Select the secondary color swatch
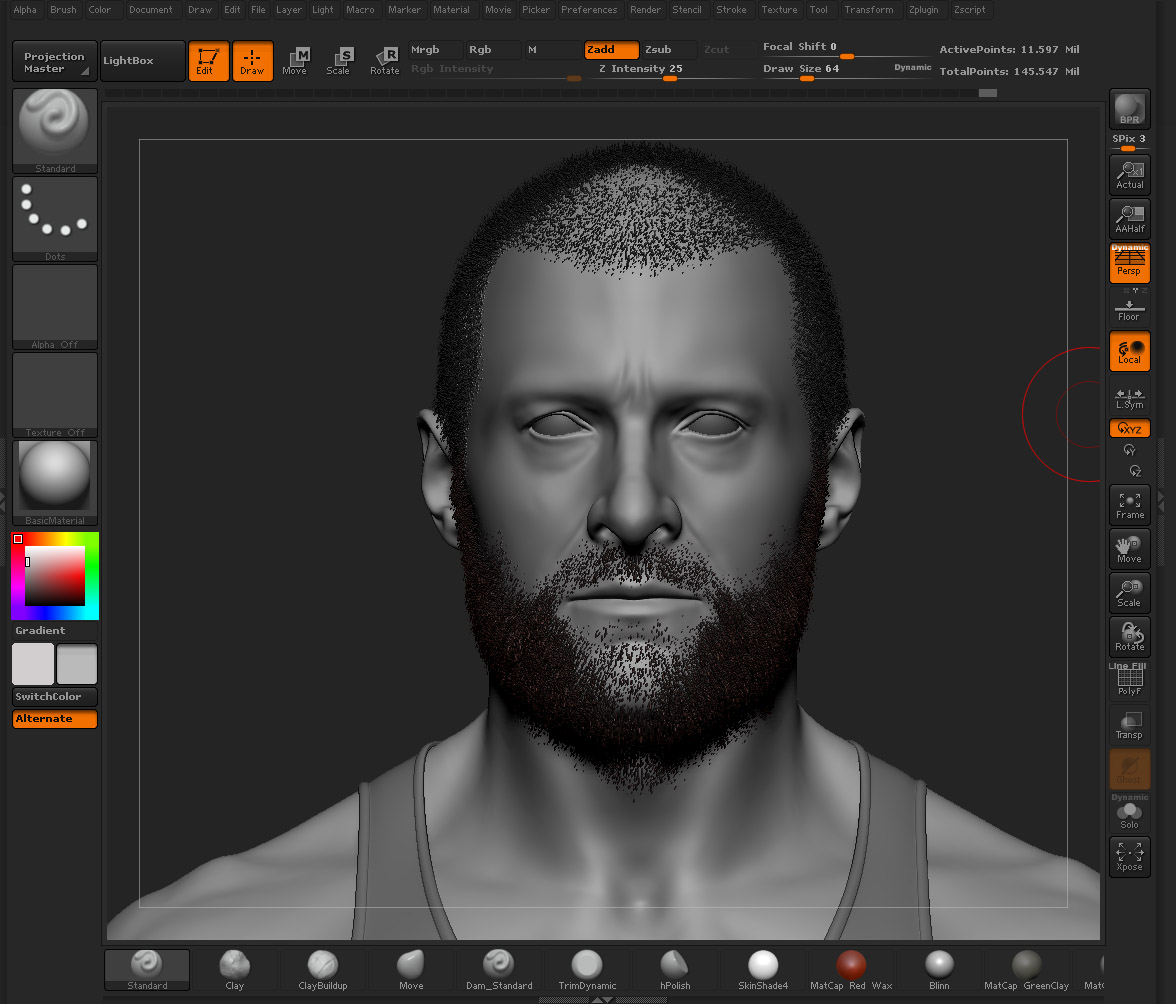1176x1004 pixels. [76, 664]
